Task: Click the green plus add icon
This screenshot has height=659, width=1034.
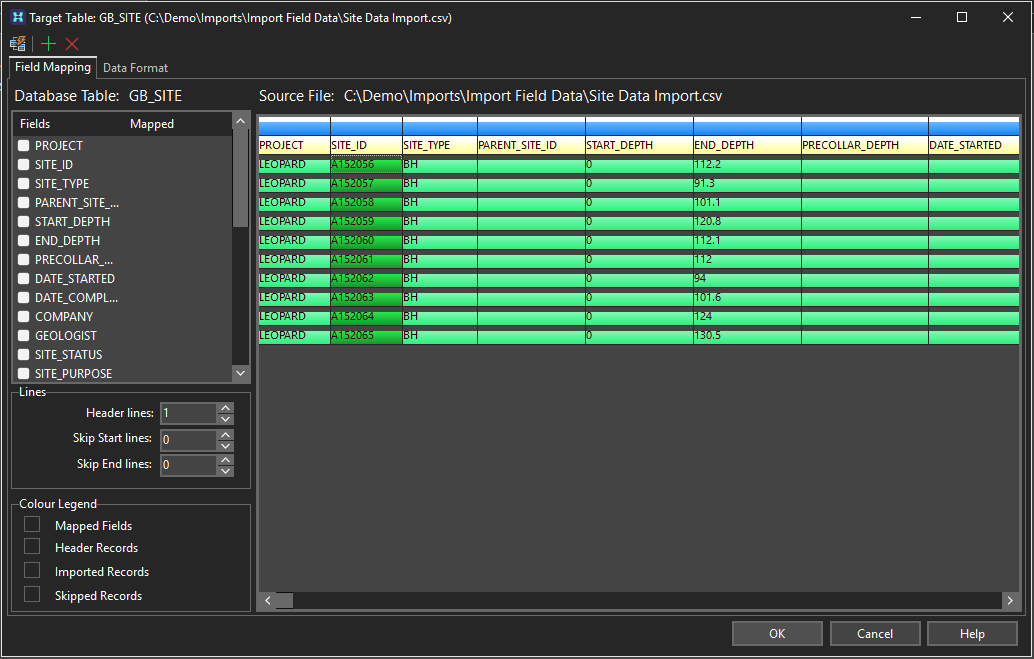Action: (48, 44)
